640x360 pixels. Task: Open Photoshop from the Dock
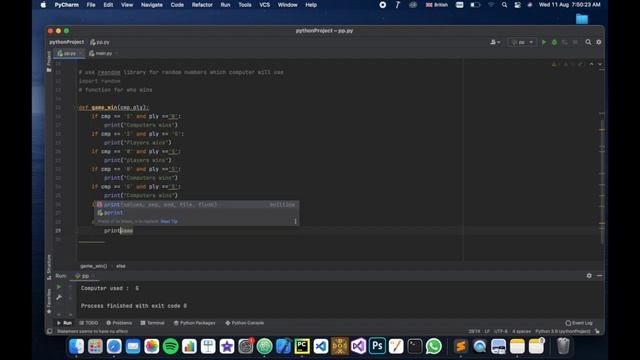(x=377, y=347)
